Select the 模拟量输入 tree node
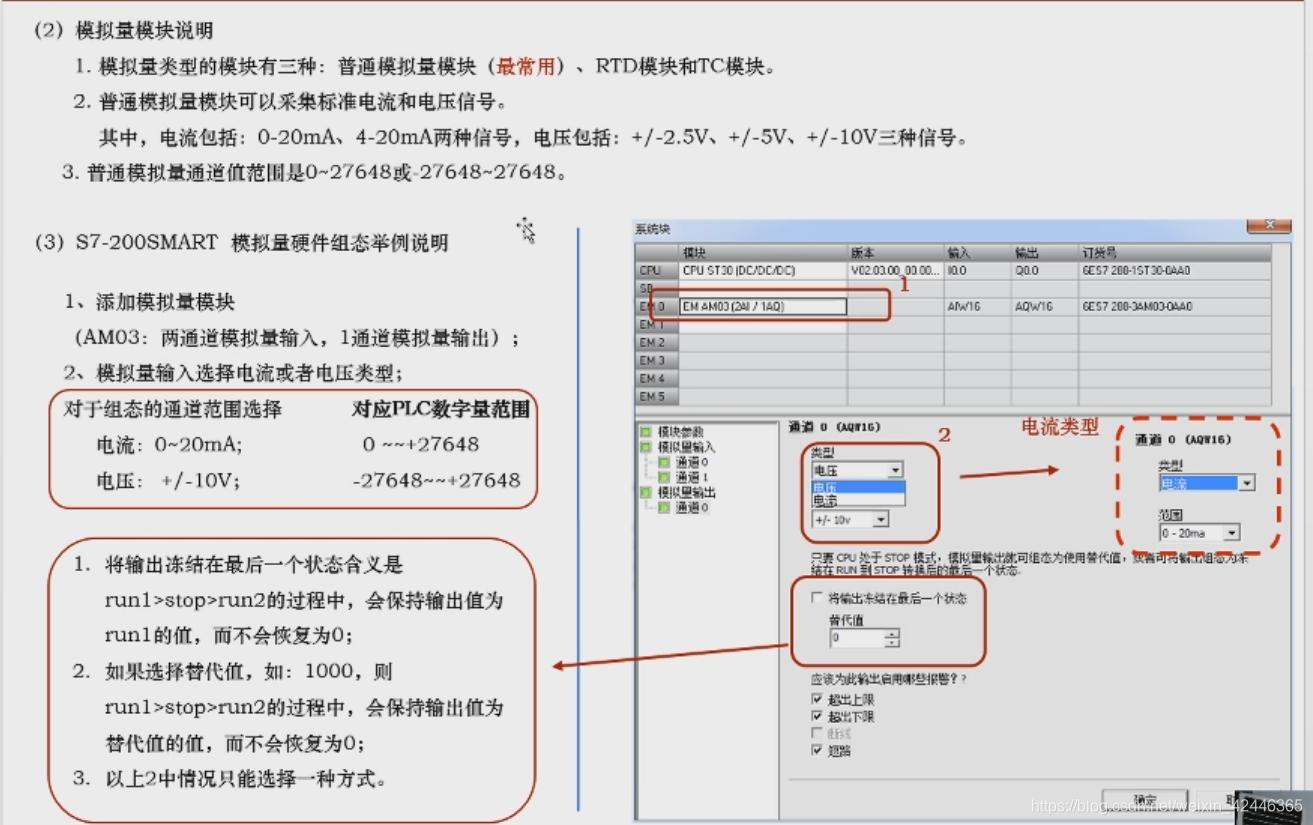 click(x=677, y=447)
